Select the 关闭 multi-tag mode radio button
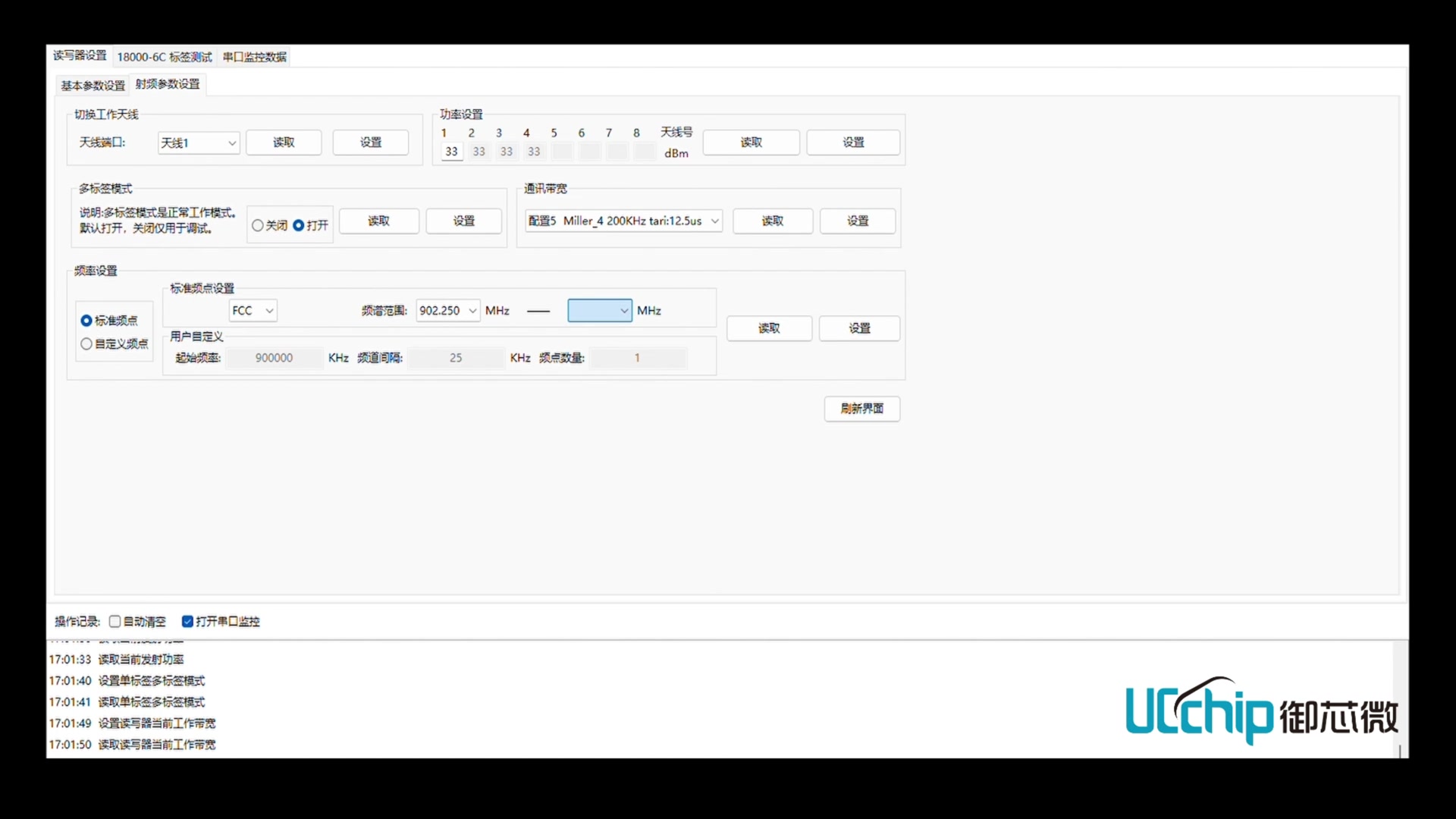The image size is (1456, 819). [258, 225]
